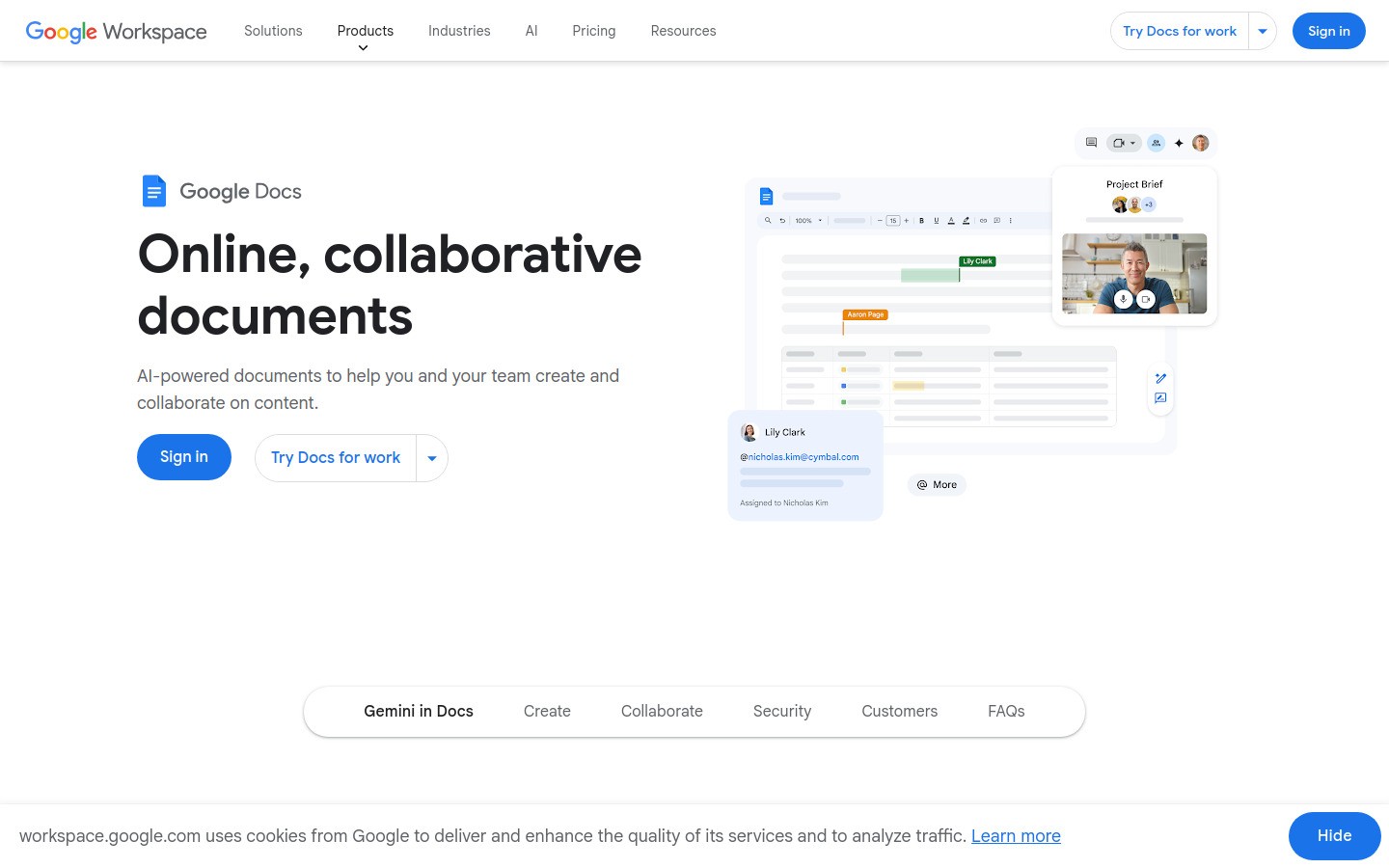Toggle the camera in the Project Brief video tile
This screenshot has width=1389, height=868.
[x=1148, y=299]
